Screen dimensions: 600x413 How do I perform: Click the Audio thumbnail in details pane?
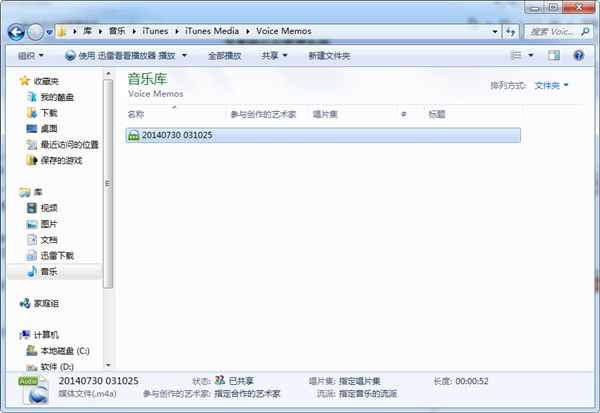point(33,390)
